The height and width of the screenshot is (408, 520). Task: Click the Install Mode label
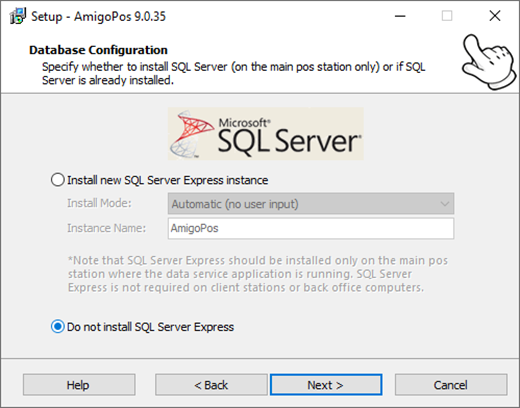click(99, 203)
